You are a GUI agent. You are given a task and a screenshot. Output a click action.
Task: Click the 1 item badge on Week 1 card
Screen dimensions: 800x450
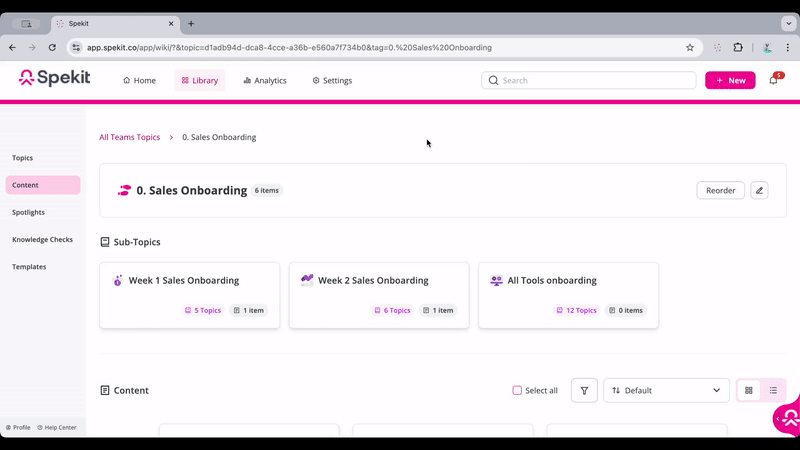click(249, 310)
